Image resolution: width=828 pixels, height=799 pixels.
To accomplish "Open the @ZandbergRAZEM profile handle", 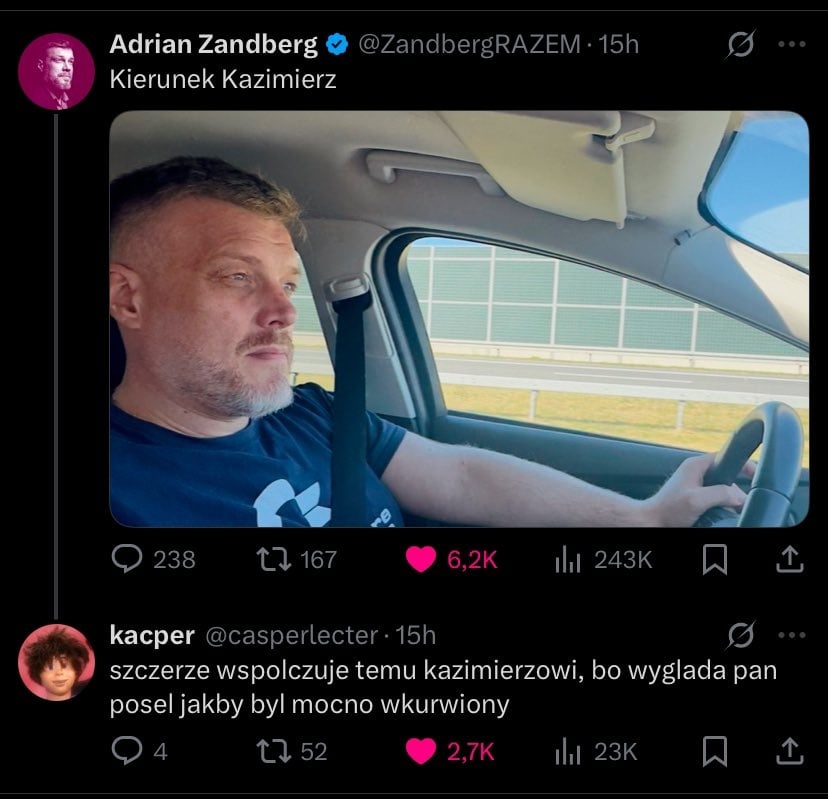I will pos(469,44).
